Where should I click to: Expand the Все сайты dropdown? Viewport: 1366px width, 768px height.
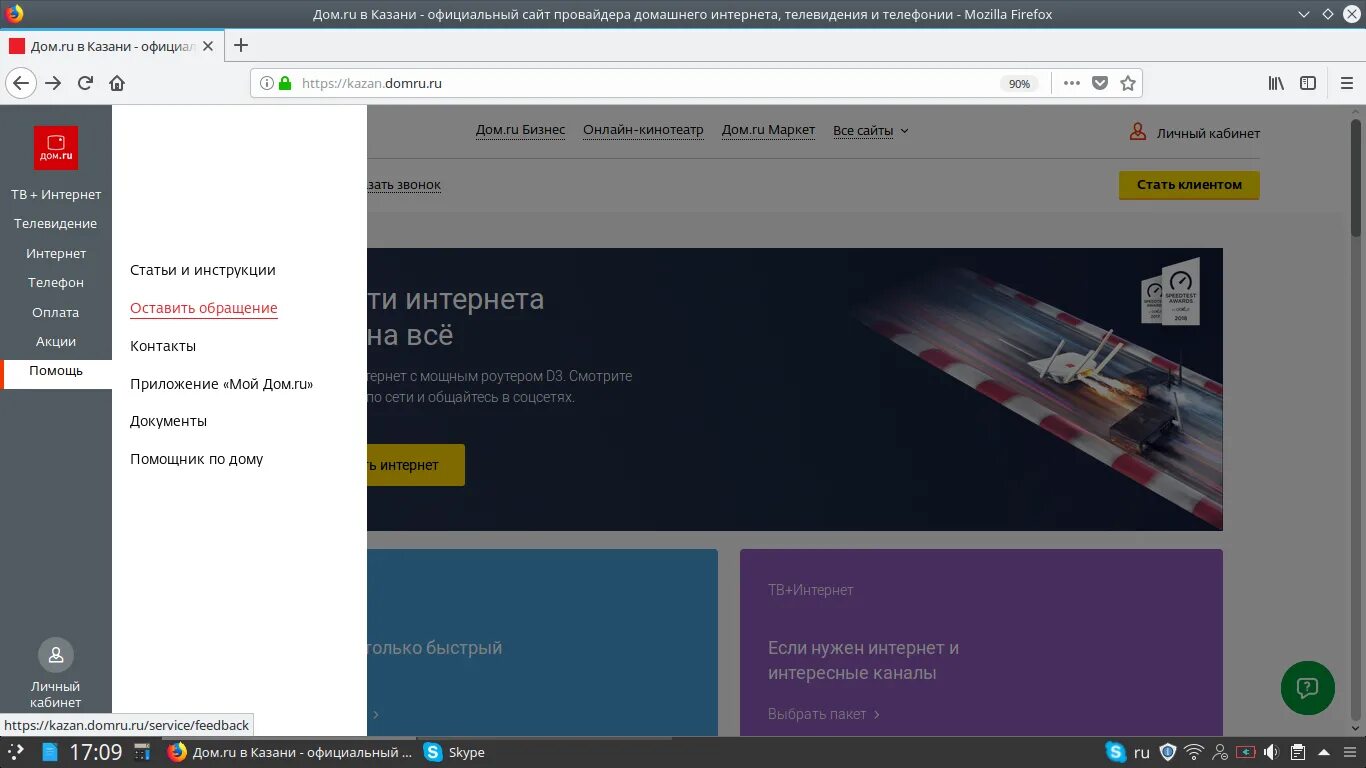point(871,130)
